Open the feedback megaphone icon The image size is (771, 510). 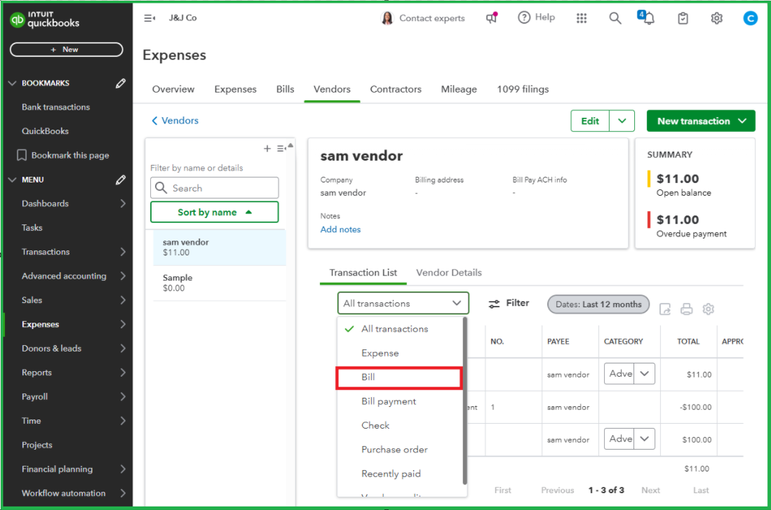(x=491, y=18)
